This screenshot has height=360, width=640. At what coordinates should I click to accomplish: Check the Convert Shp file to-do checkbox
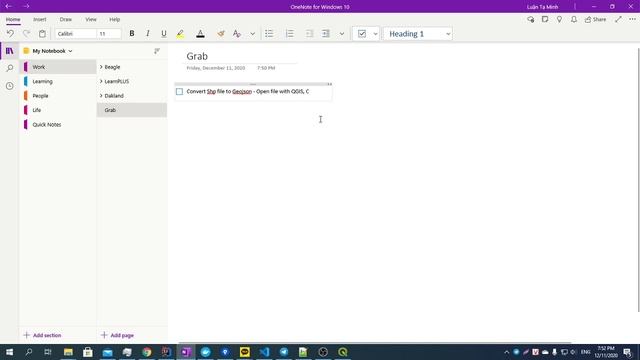click(x=179, y=91)
